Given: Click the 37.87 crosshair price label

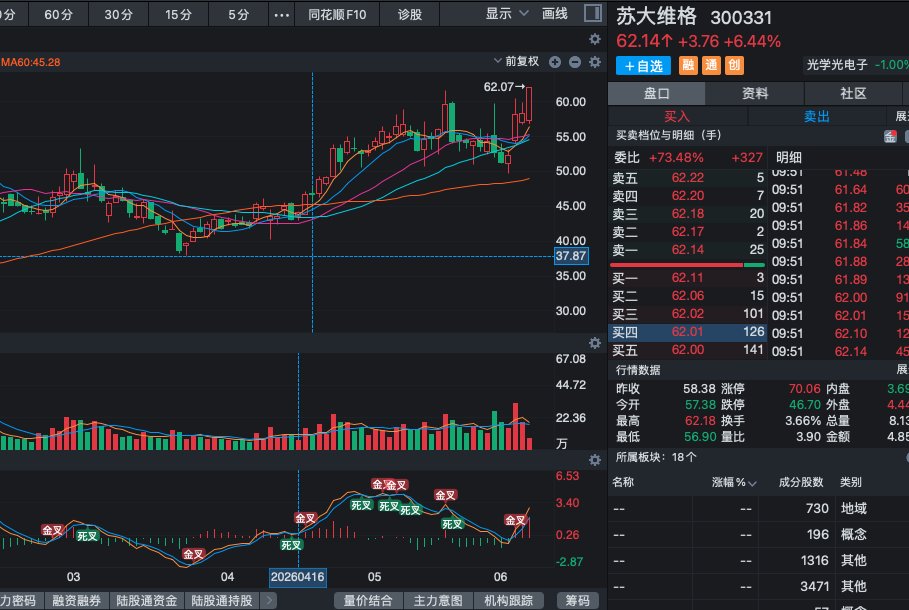Looking at the screenshot, I should tap(571, 256).
